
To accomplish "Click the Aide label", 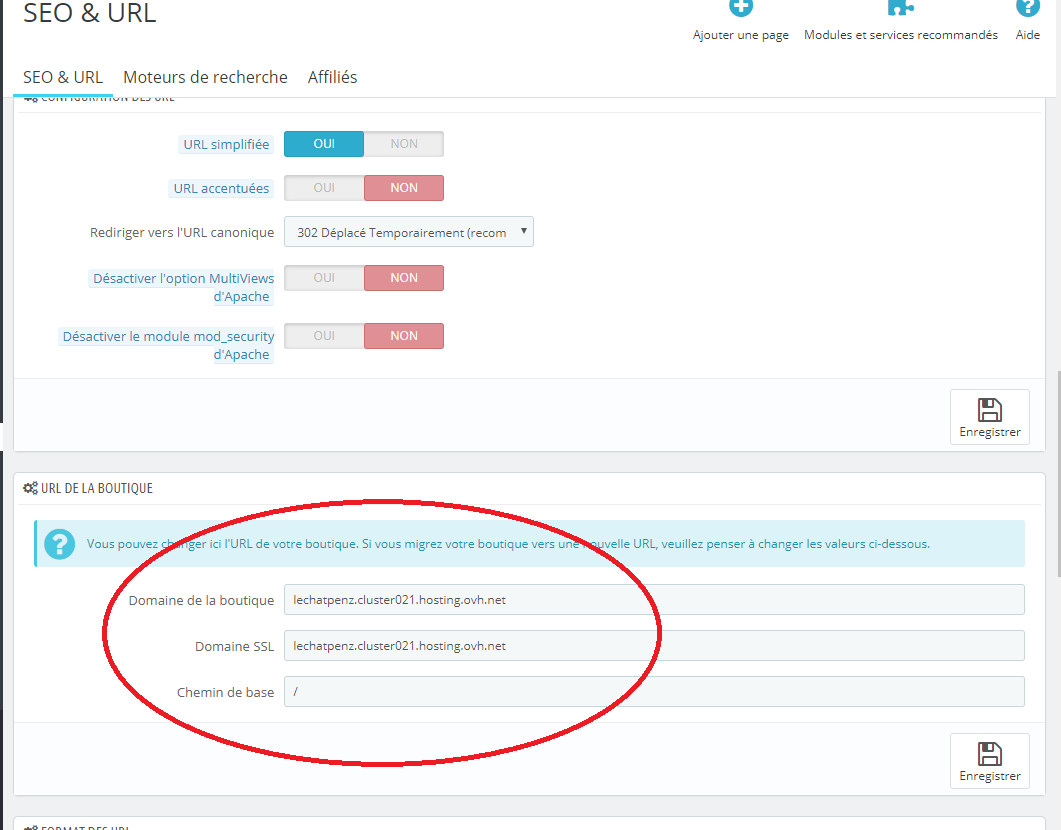I will [x=1027, y=34].
